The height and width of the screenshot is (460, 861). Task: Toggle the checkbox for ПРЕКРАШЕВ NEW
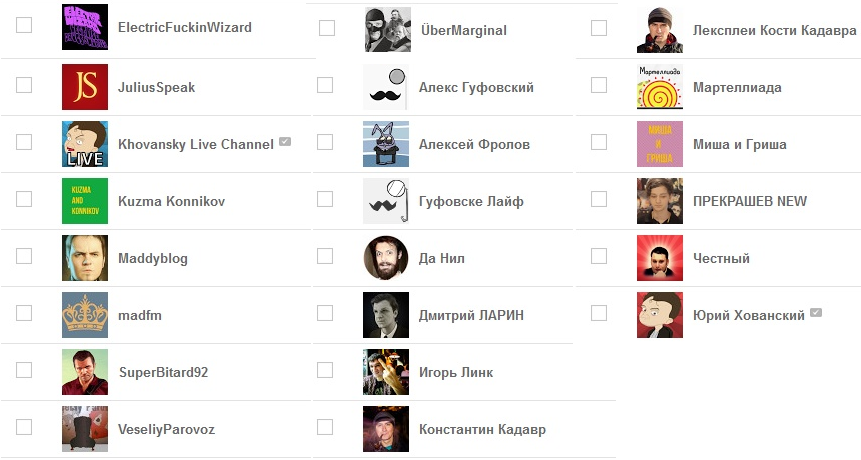tap(599, 199)
